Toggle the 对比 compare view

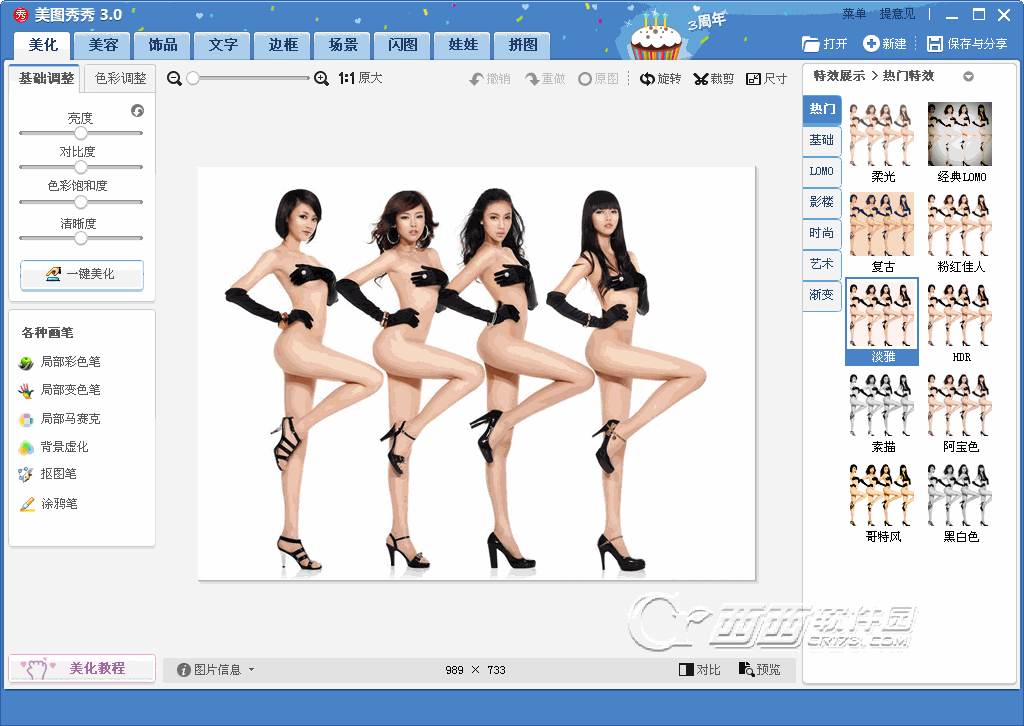point(699,670)
